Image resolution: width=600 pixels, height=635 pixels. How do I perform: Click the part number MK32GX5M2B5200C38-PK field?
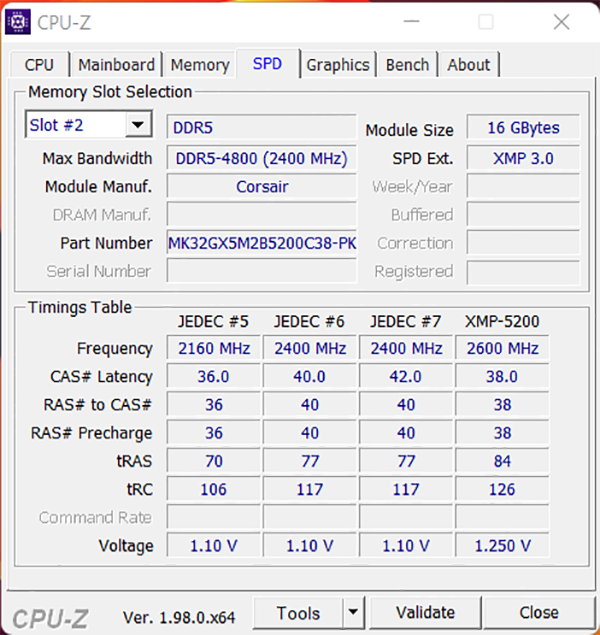pos(262,243)
